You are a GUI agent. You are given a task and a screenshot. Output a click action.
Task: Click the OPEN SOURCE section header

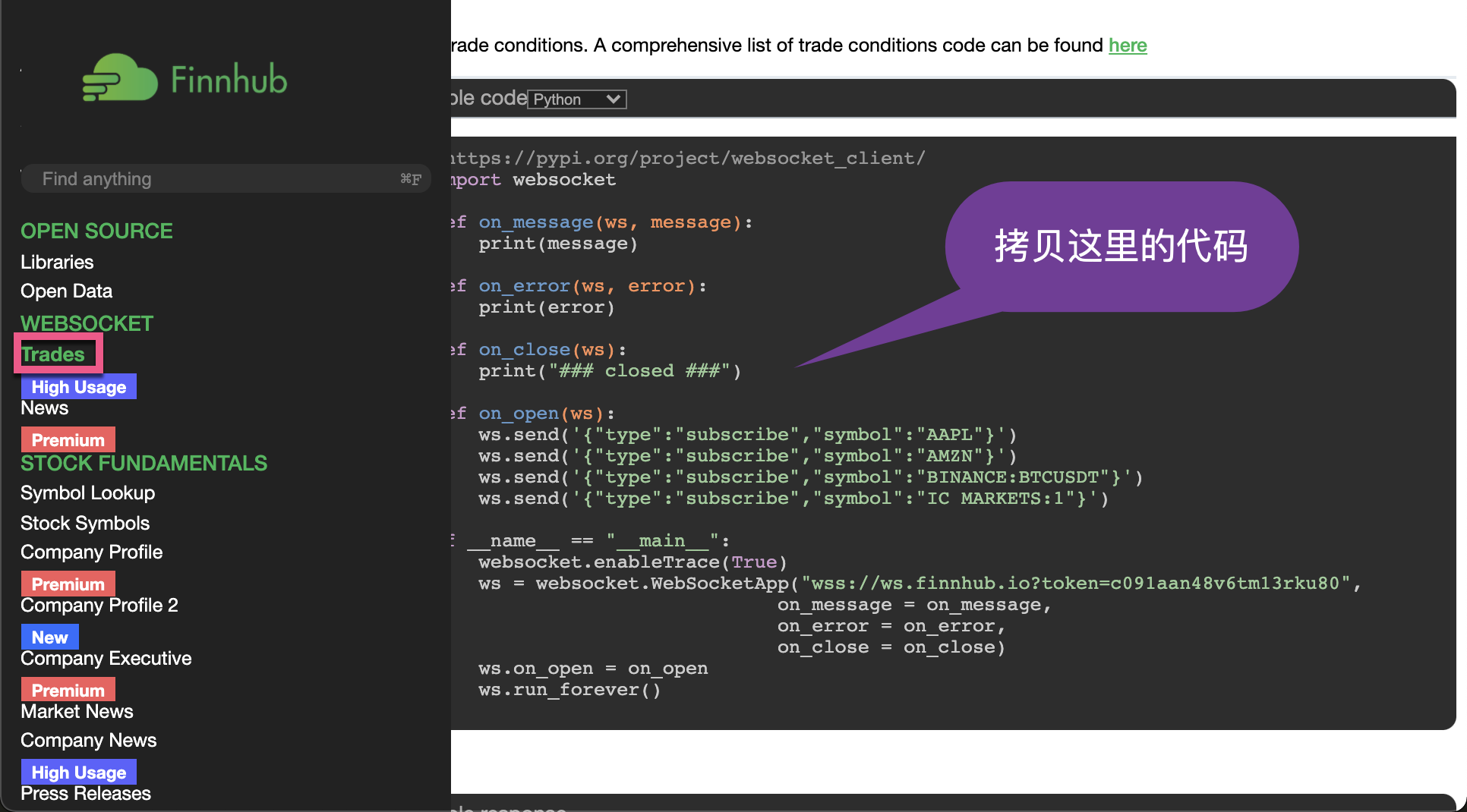[96, 231]
